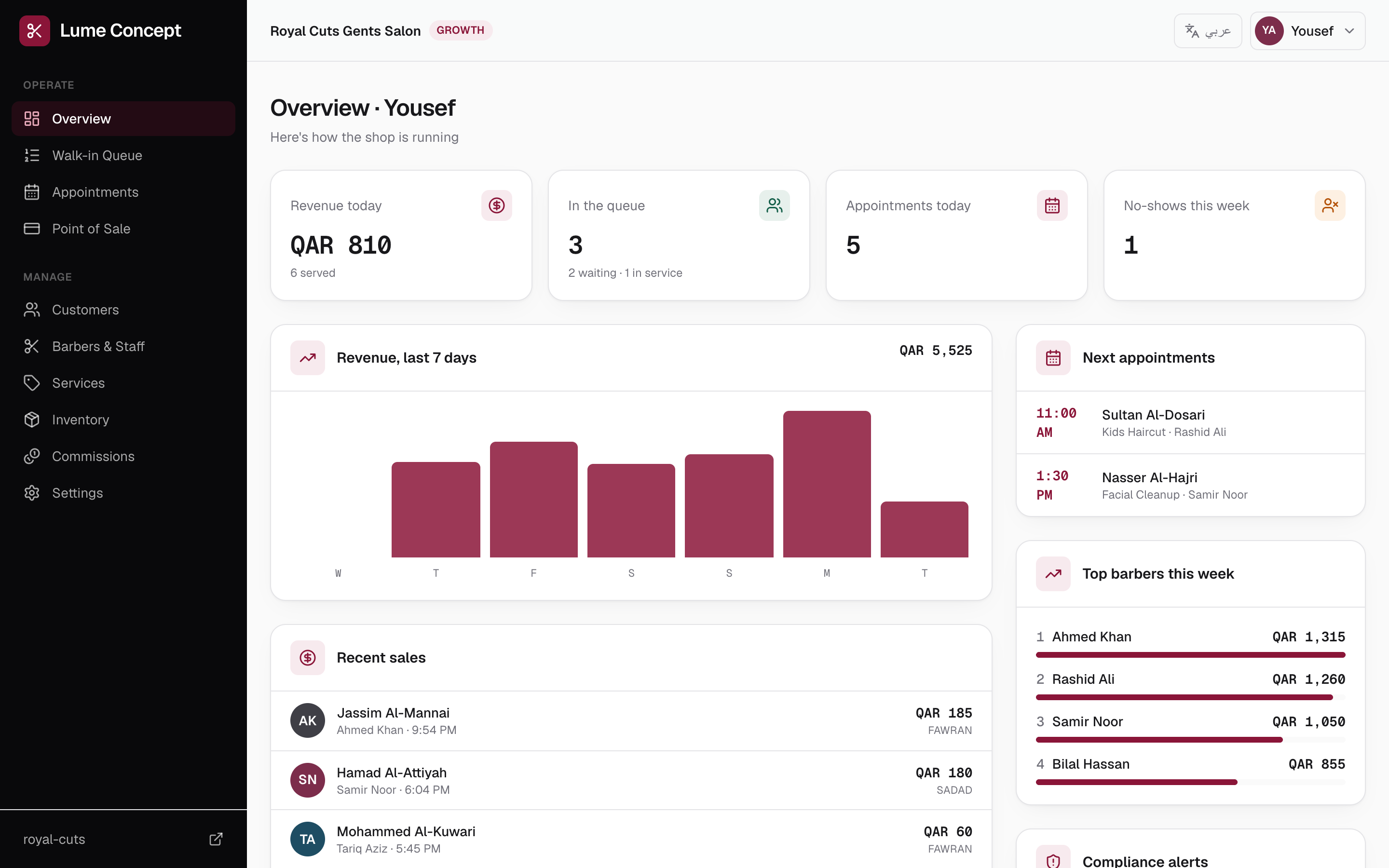This screenshot has height=868, width=1389.
Task: Open Barbers & Staff section
Action: coord(123,347)
